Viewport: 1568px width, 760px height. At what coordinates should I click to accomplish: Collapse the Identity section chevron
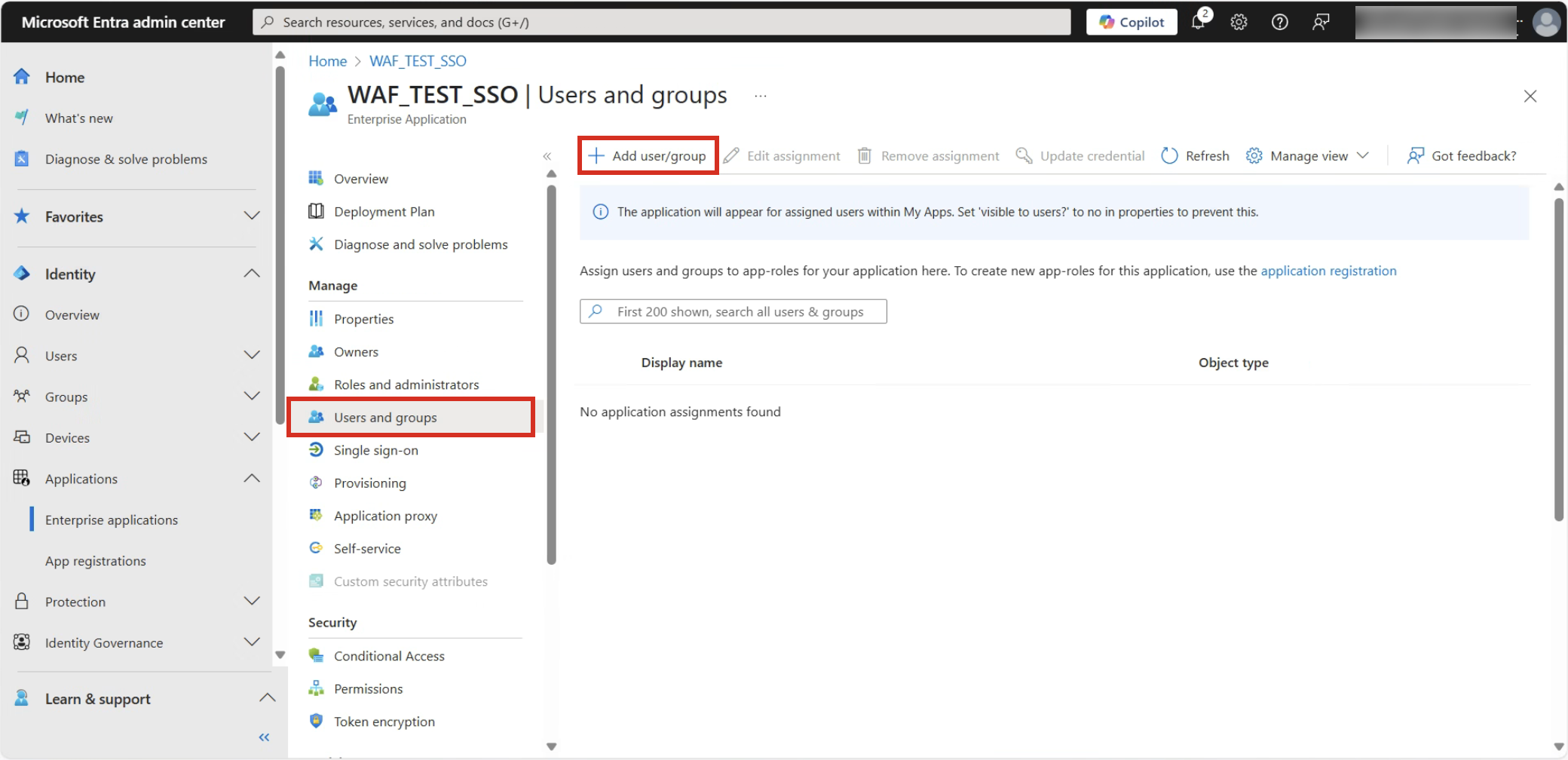[252, 274]
